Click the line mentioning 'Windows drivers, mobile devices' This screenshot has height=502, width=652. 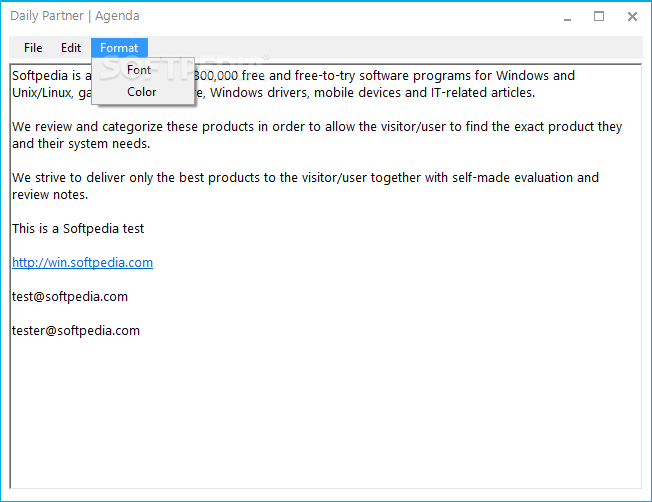(x=366, y=92)
